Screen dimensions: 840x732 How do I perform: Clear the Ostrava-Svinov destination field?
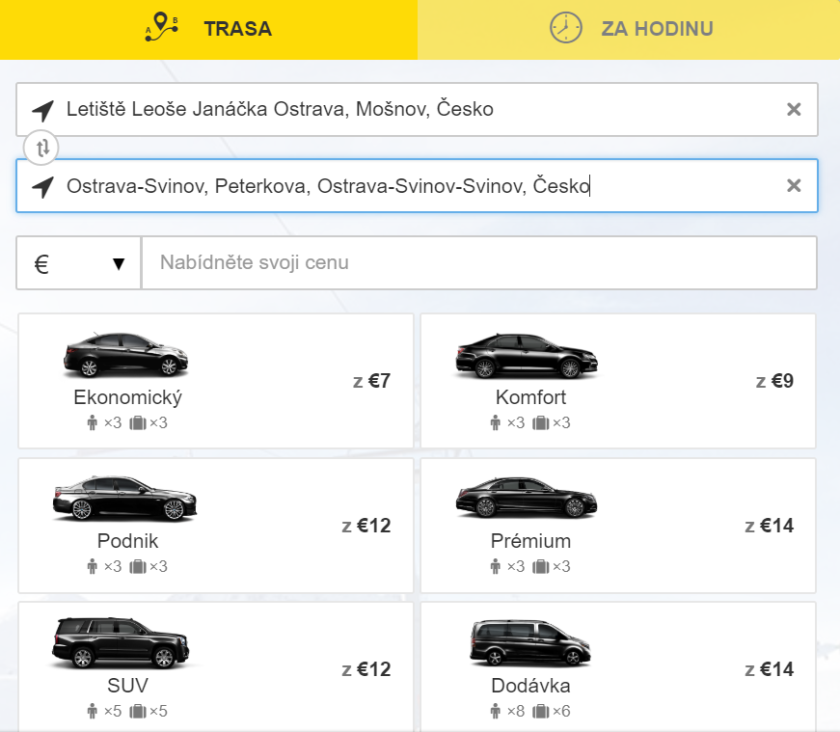[794, 185]
